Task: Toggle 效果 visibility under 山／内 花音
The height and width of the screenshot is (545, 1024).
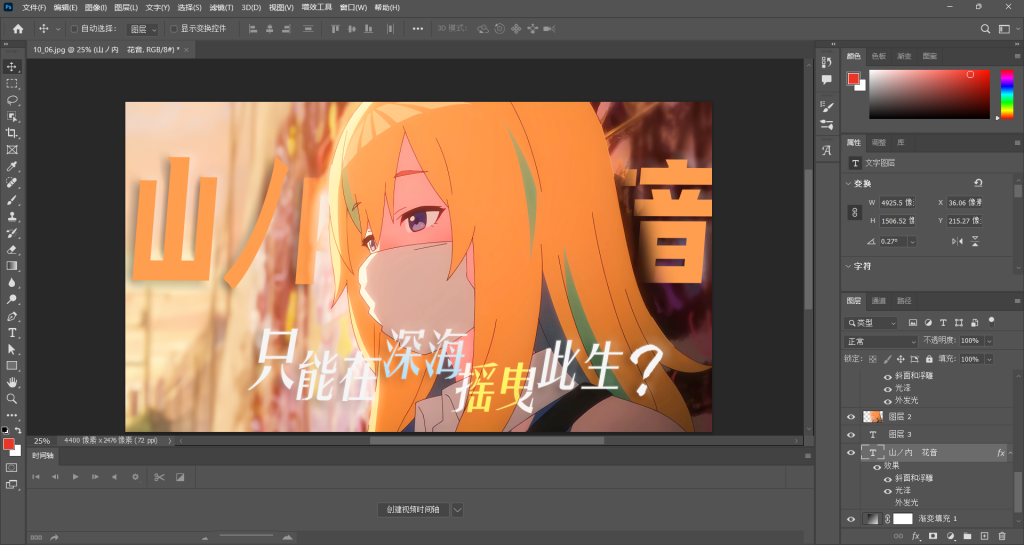Action: point(877,466)
